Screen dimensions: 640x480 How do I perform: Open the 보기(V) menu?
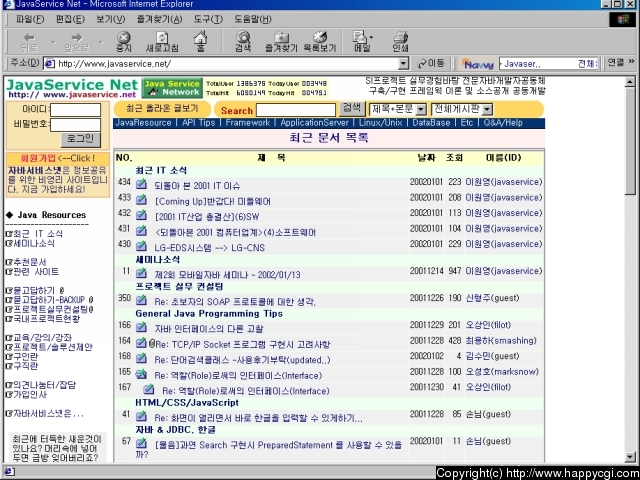pyautogui.click(x=110, y=19)
